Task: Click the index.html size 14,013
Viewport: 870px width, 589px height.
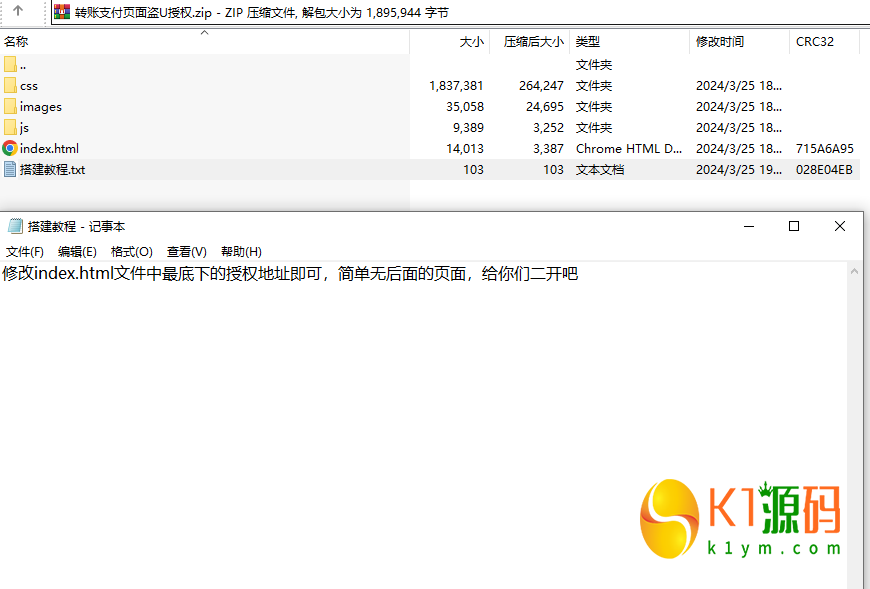Action: 465,149
